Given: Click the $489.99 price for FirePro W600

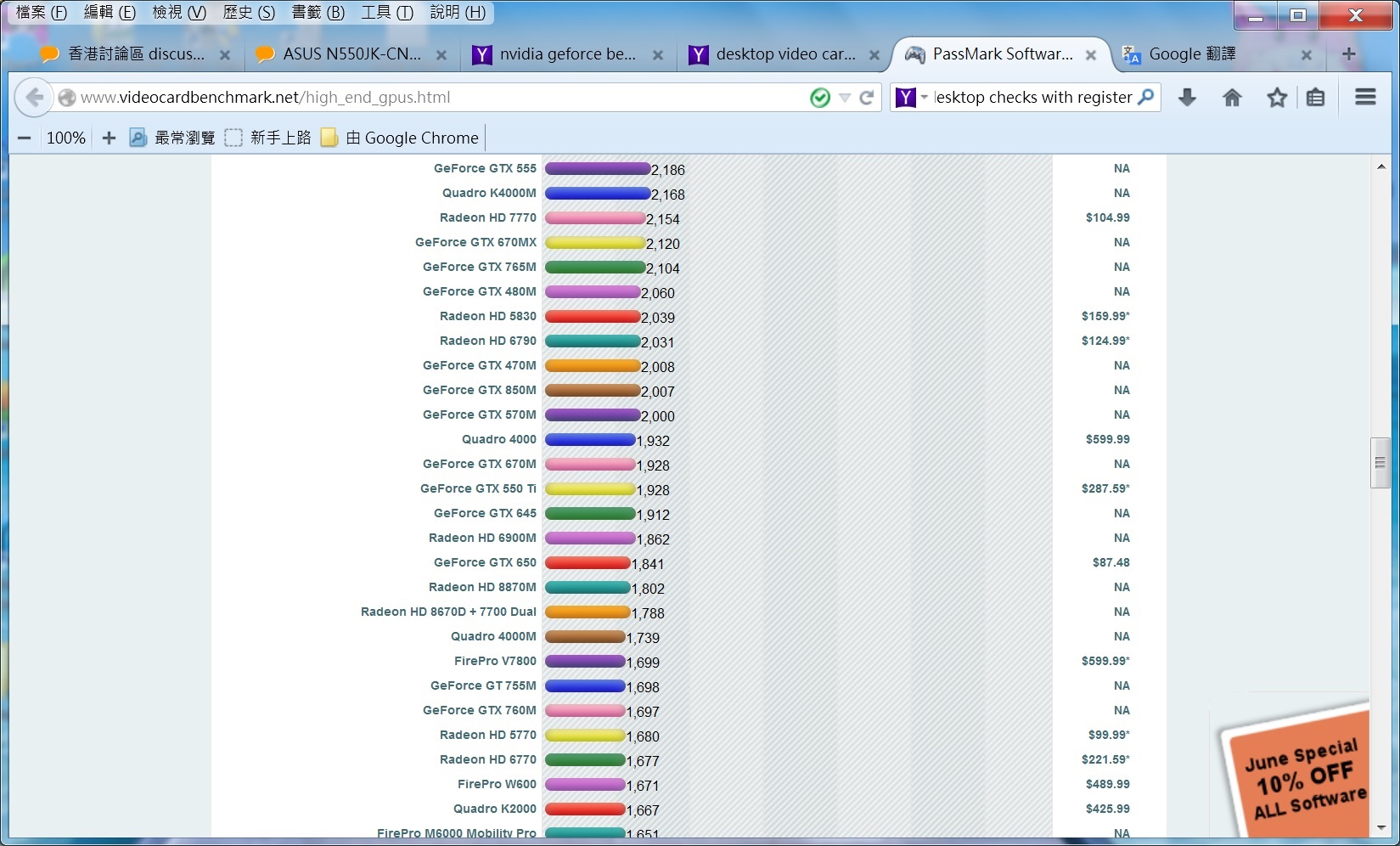Looking at the screenshot, I should [x=1107, y=784].
